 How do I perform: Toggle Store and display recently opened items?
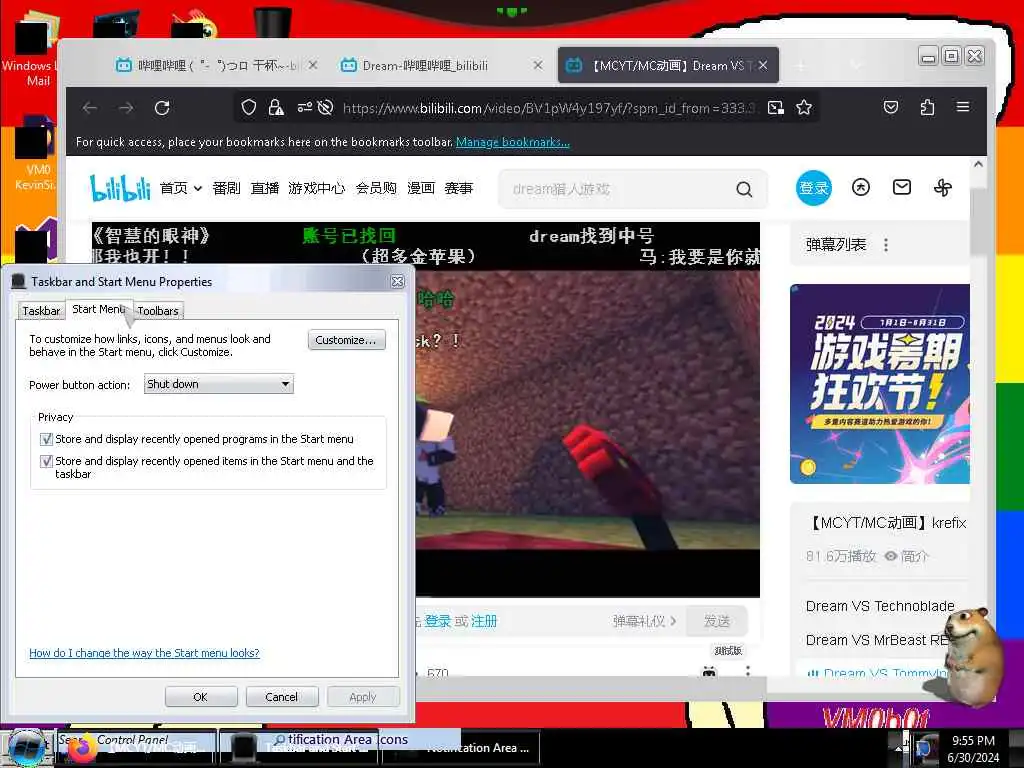[46, 461]
